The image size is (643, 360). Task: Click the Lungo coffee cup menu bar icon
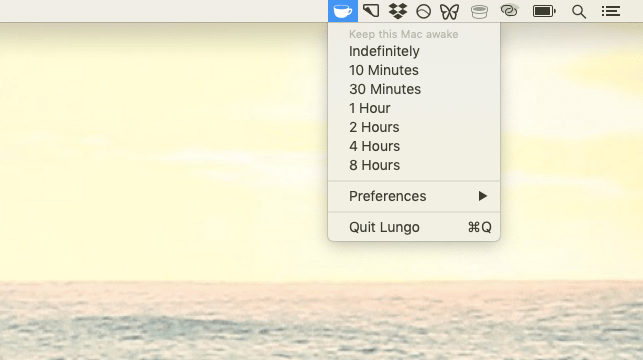pyautogui.click(x=343, y=11)
